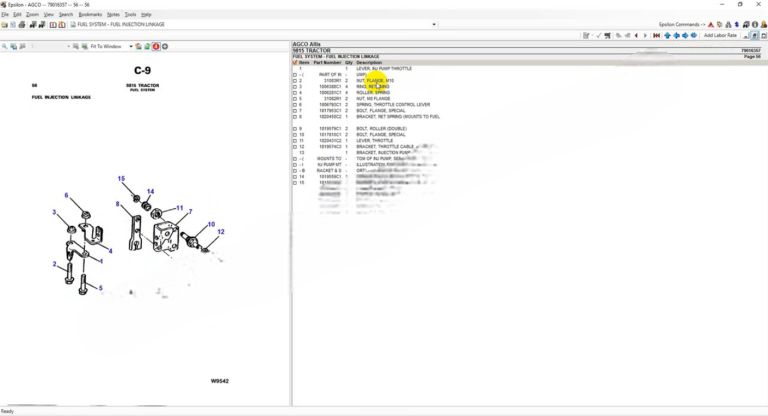
Task: Click the open folder toolbar icon
Action: click(5, 24)
